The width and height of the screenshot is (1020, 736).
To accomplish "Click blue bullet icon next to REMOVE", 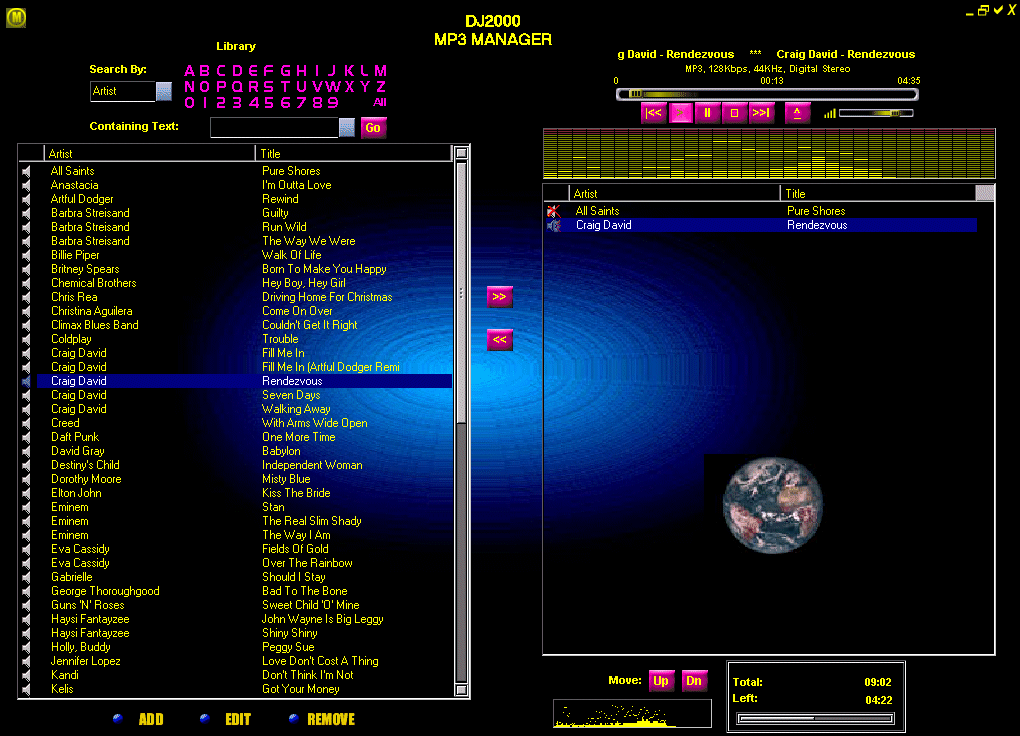I will (x=293, y=718).
